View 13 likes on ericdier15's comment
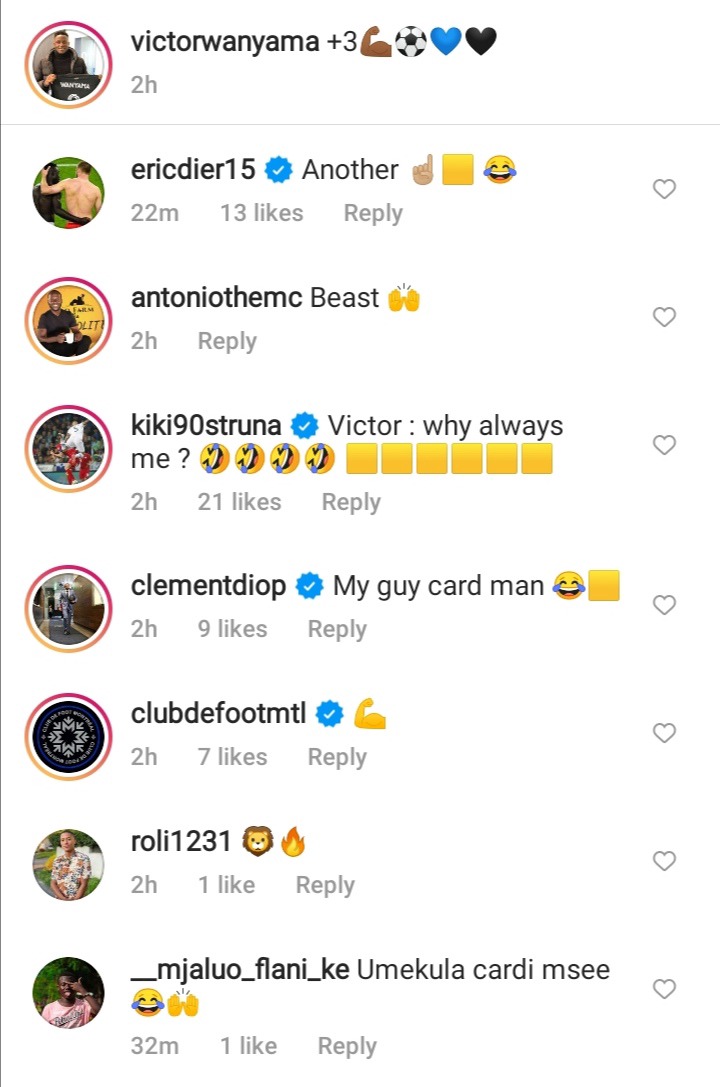720x1087 pixels. pos(261,213)
